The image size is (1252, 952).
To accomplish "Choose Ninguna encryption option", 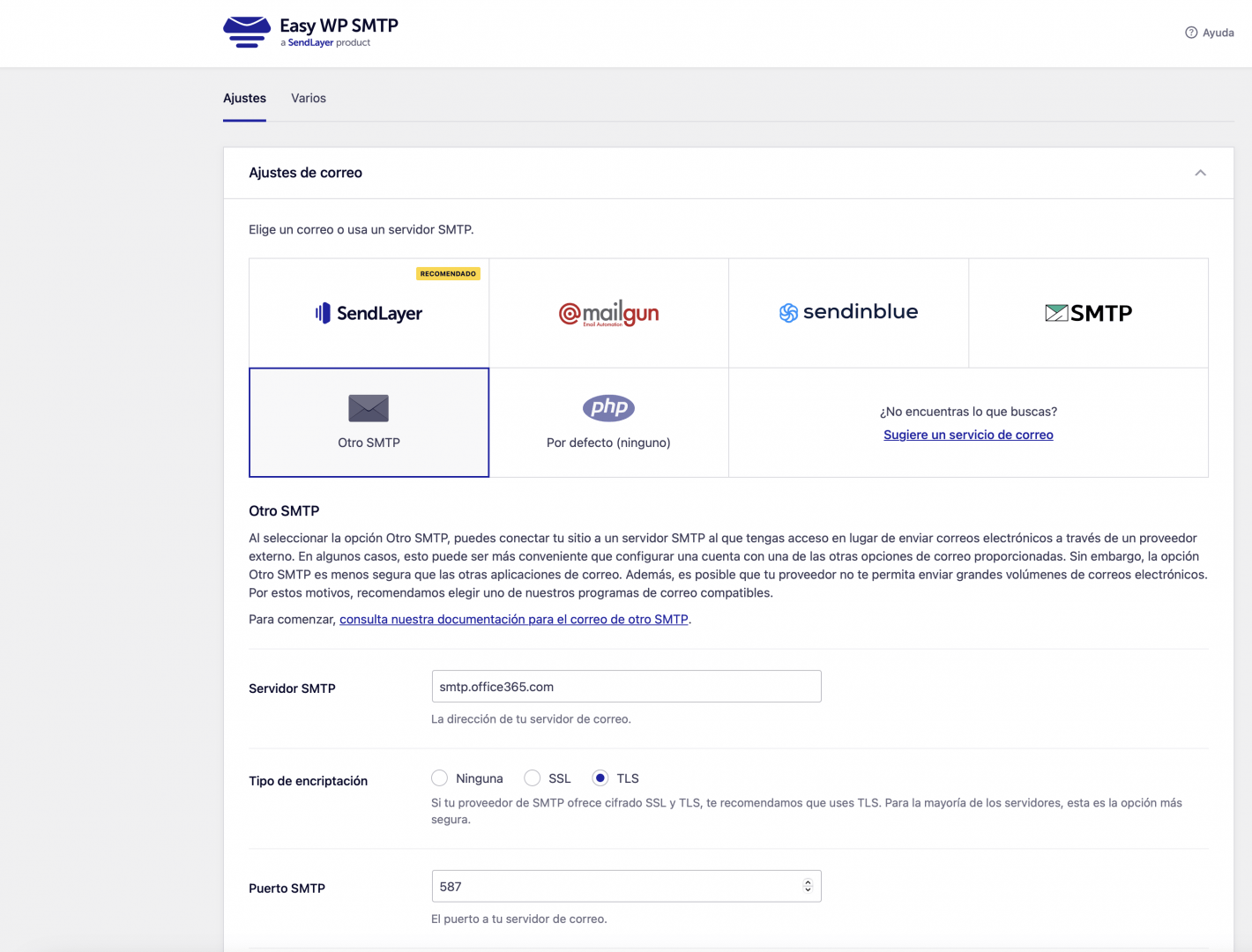I will (x=439, y=778).
